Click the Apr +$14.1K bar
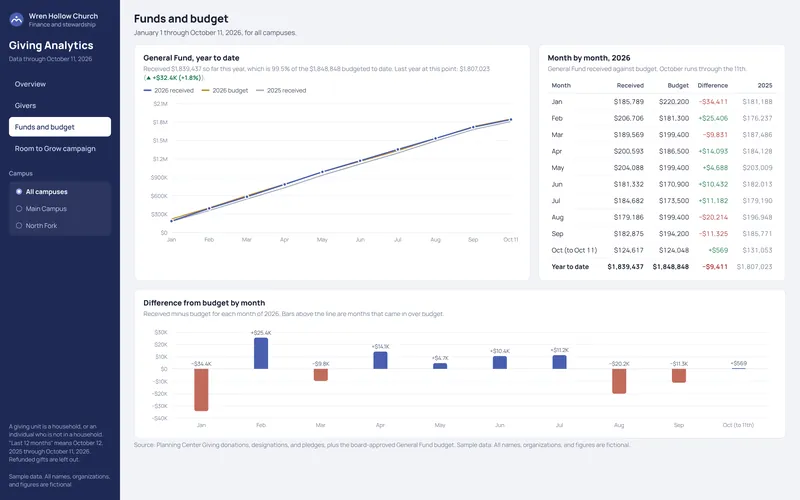 (x=380, y=360)
